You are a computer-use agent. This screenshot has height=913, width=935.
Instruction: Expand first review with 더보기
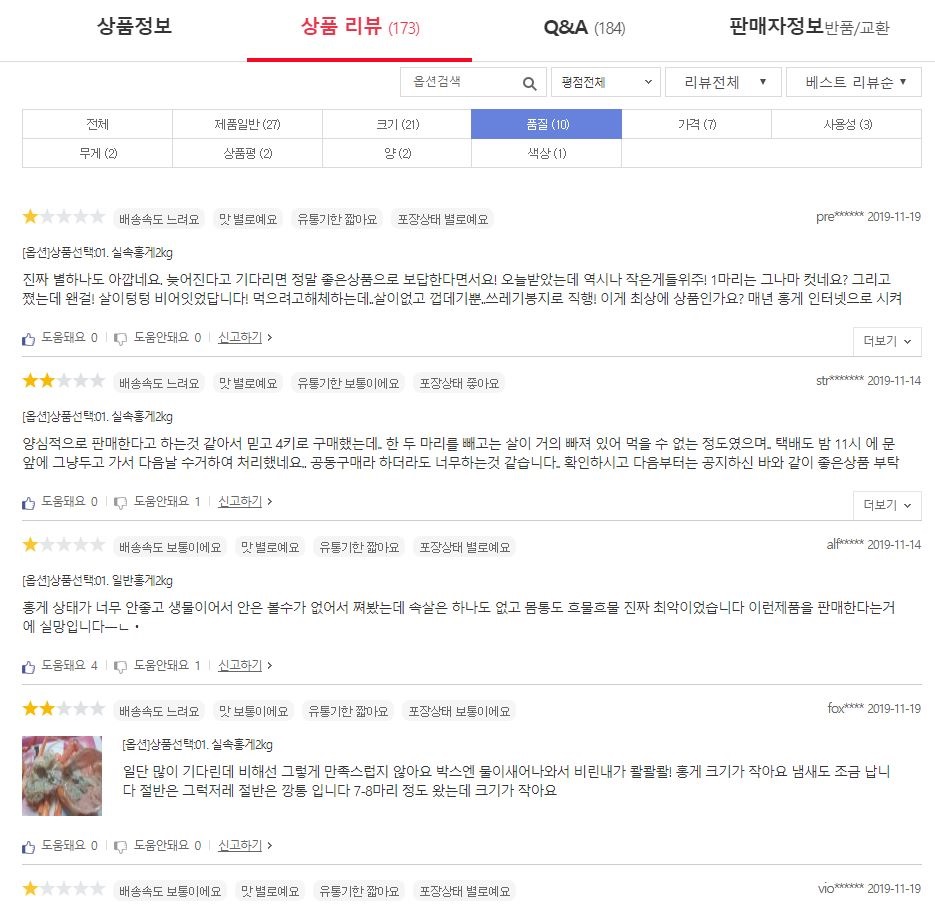[x=887, y=341]
